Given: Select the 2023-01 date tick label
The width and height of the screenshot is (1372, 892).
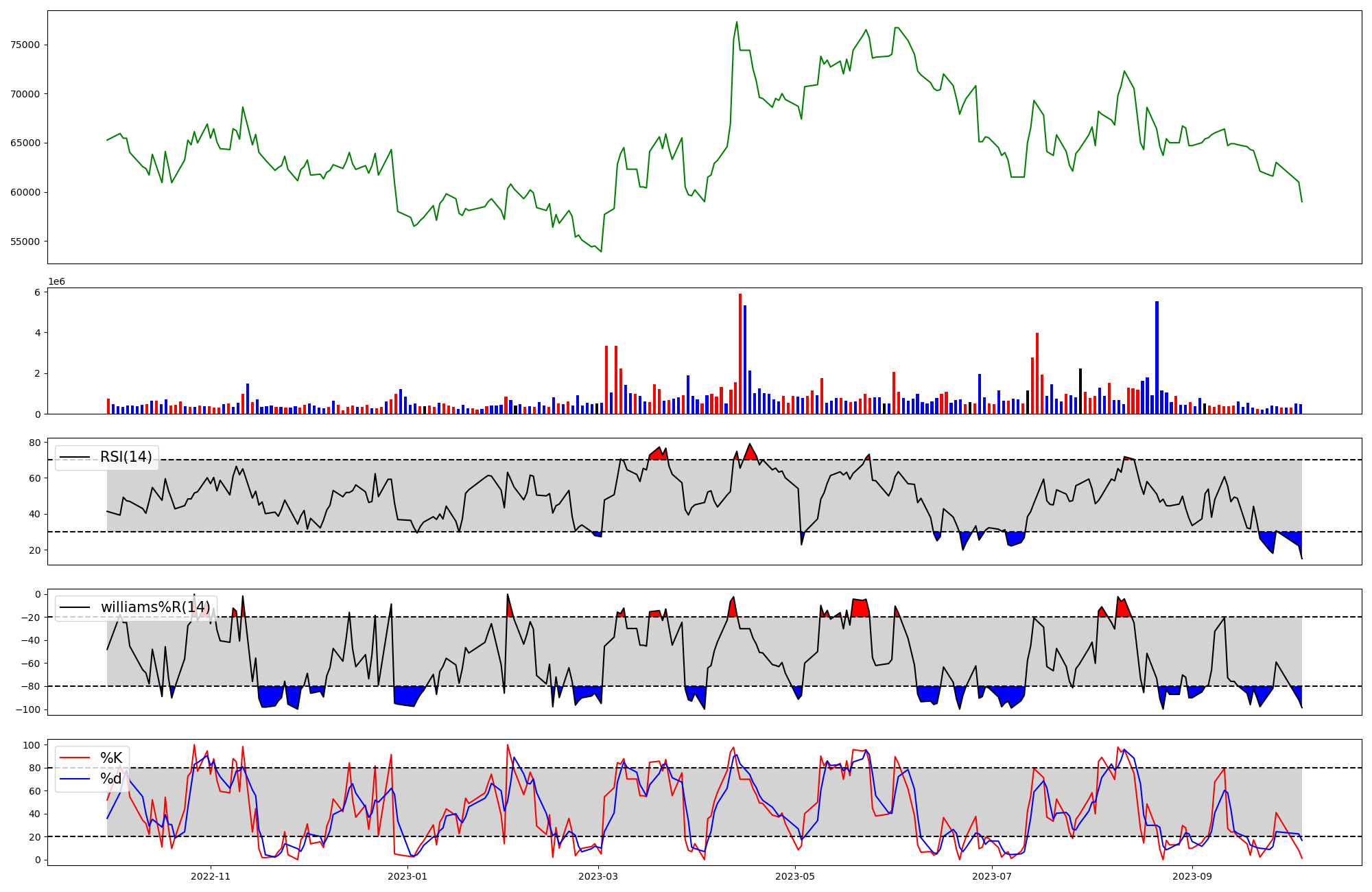Looking at the screenshot, I should [407, 876].
